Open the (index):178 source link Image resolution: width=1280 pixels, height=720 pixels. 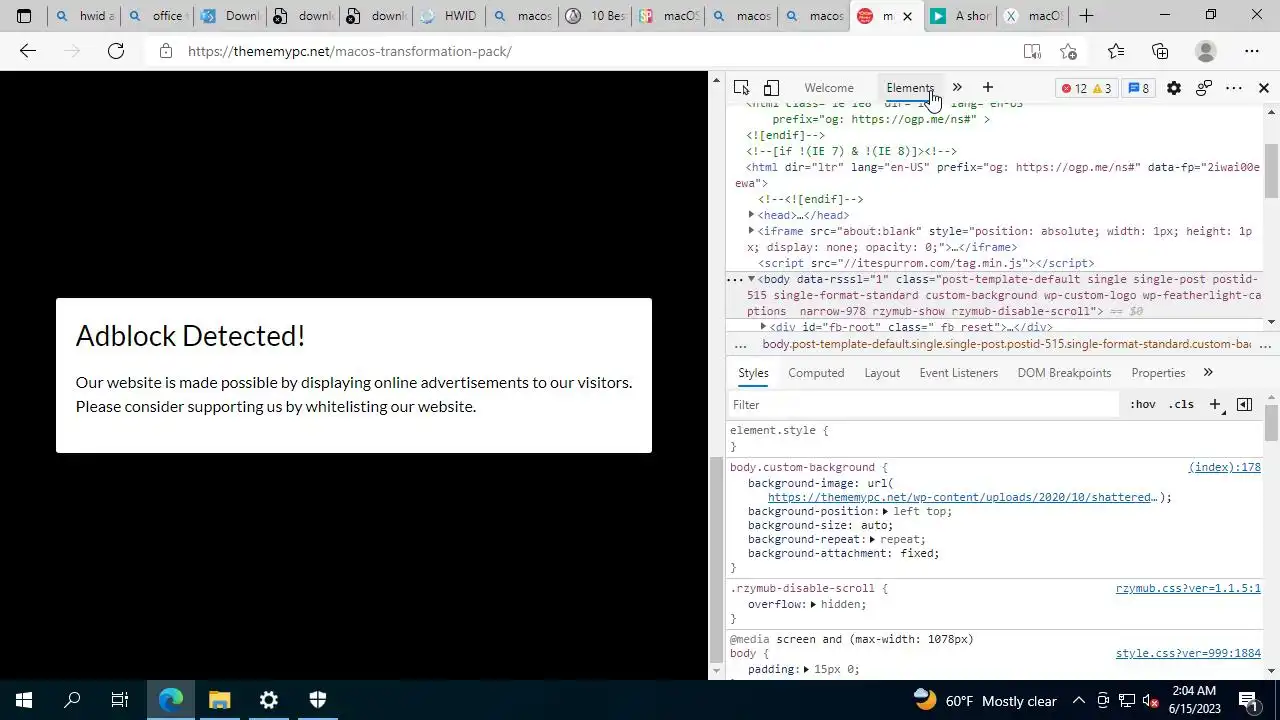pos(1224,467)
